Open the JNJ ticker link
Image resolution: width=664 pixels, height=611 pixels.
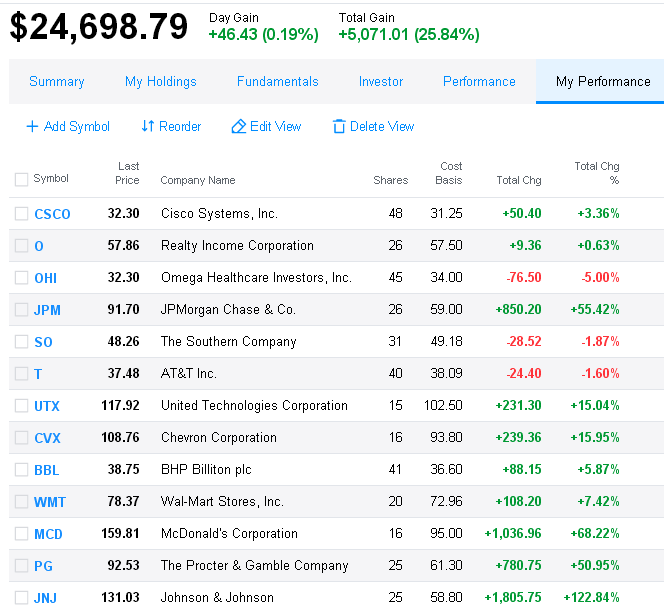tap(45, 598)
